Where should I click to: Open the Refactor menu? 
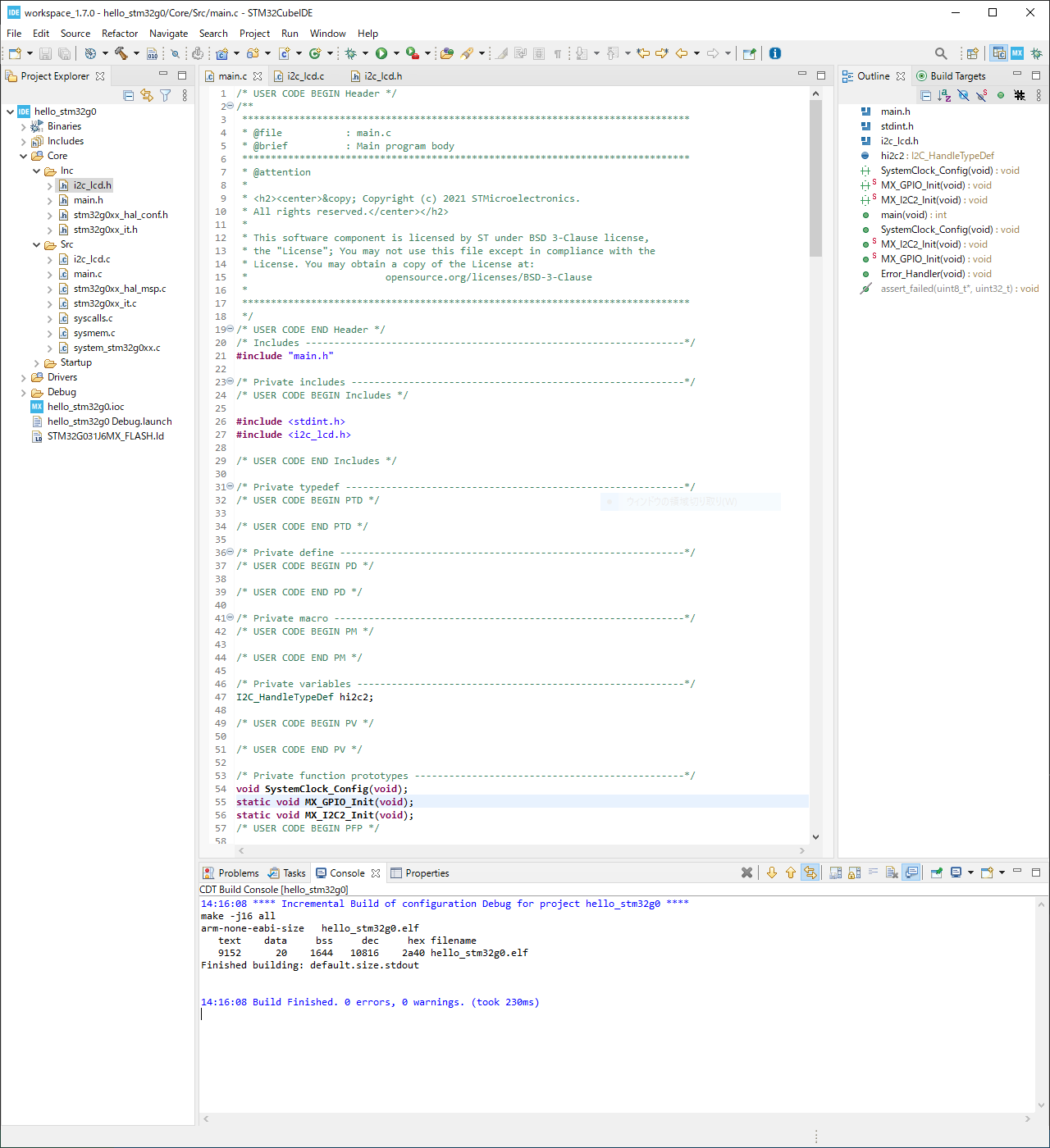tap(120, 34)
